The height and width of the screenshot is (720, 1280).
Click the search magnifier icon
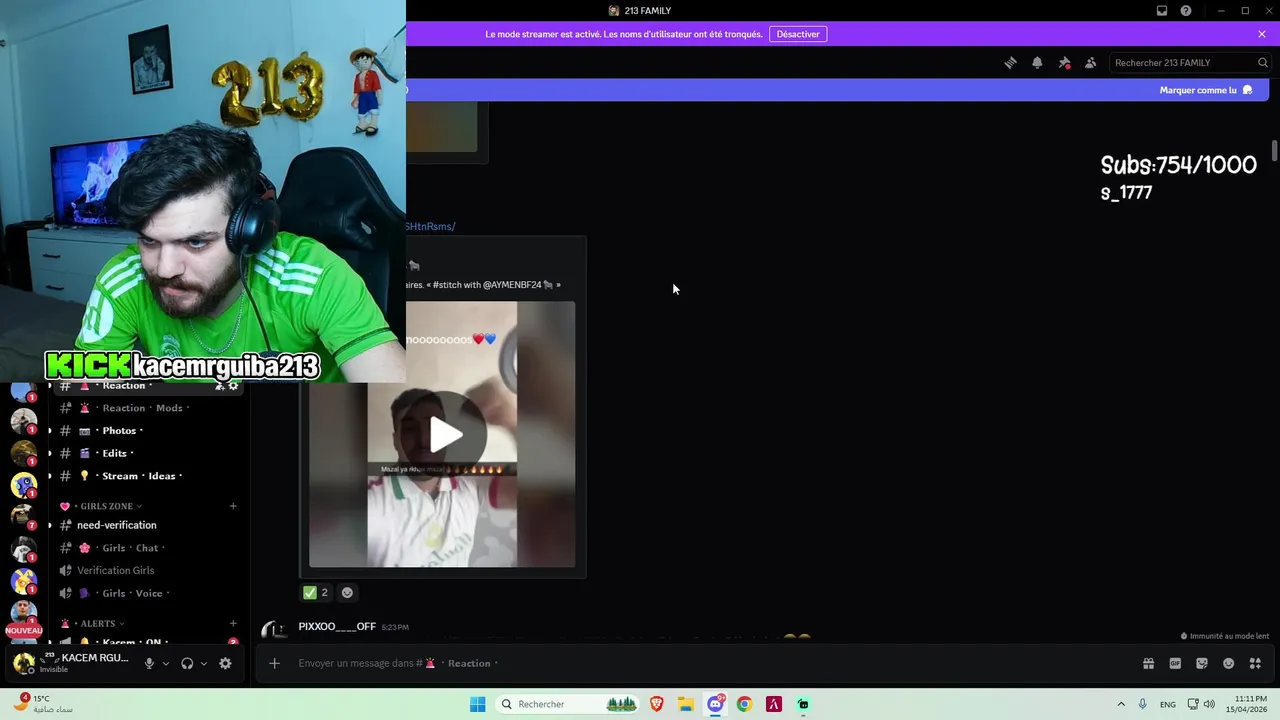[1263, 62]
